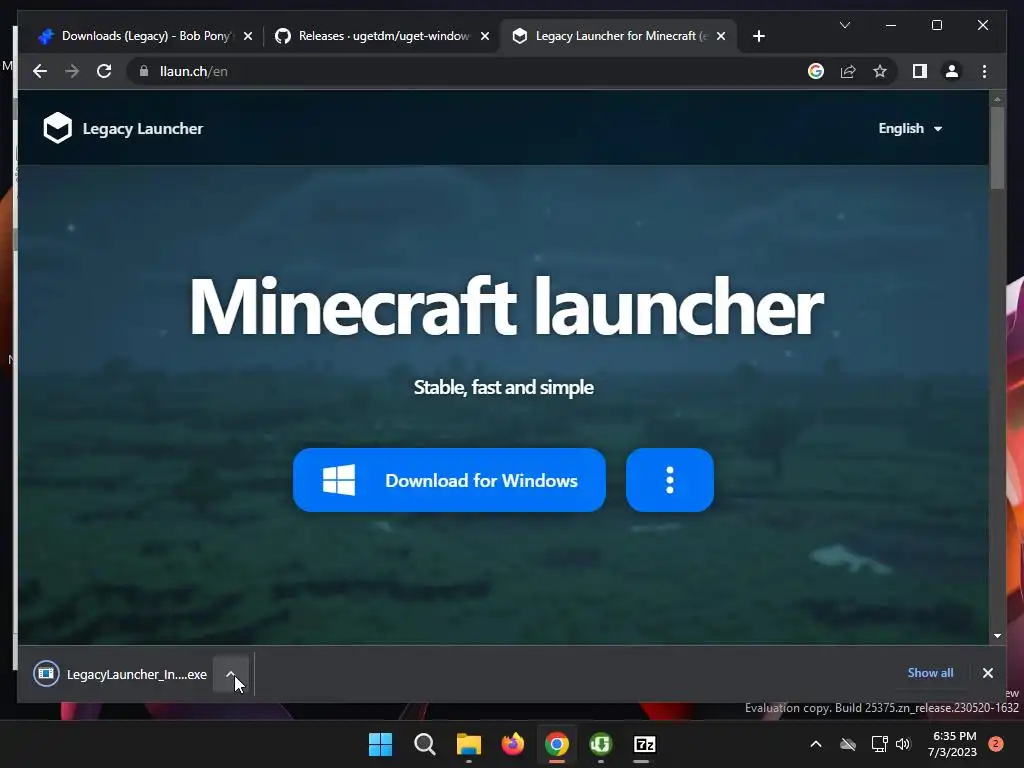Expand the download item options chevron
Viewport: 1024px width, 768px height.
tap(231, 673)
